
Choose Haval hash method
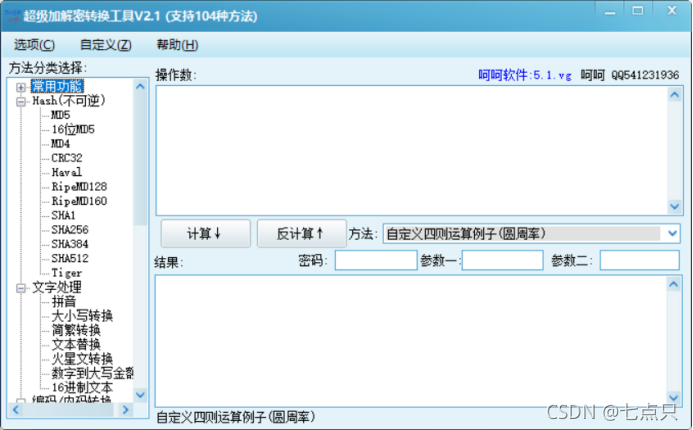click(66, 172)
